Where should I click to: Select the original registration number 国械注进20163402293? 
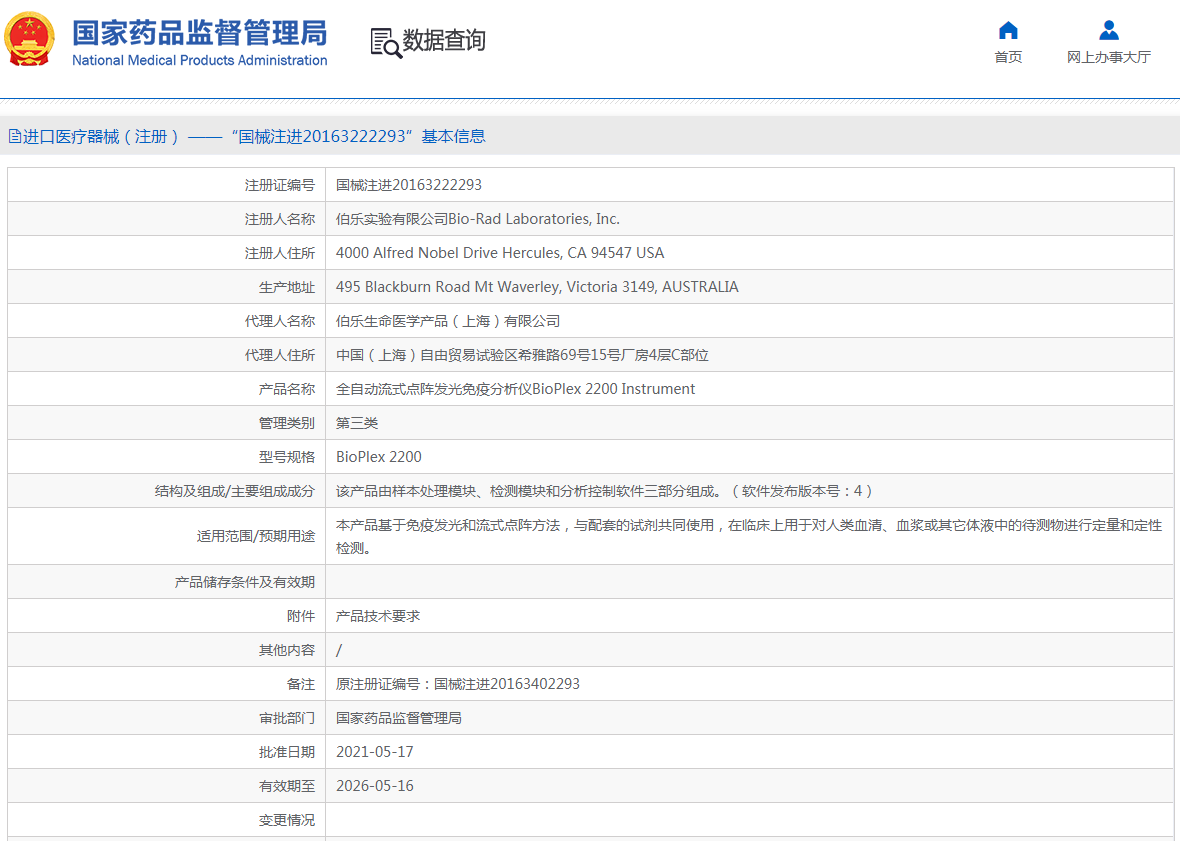(x=507, y=684)
